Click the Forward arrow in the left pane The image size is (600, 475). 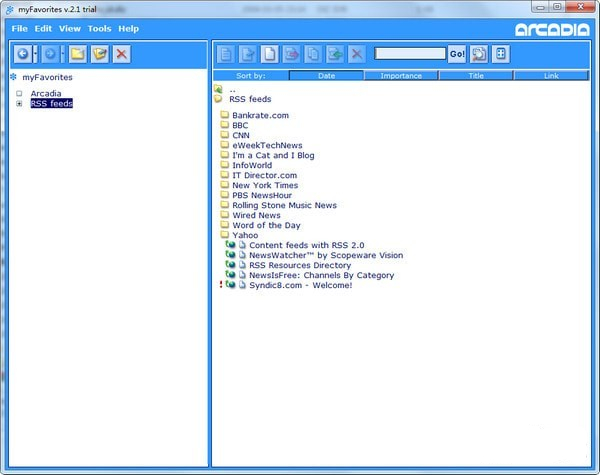coord(50,54)
